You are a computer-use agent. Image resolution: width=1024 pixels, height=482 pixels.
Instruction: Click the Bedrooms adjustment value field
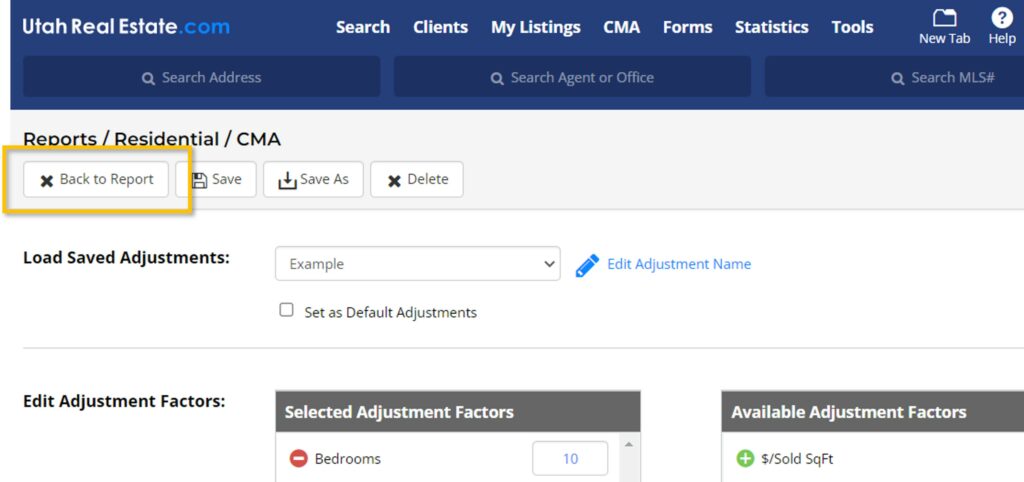570,459
